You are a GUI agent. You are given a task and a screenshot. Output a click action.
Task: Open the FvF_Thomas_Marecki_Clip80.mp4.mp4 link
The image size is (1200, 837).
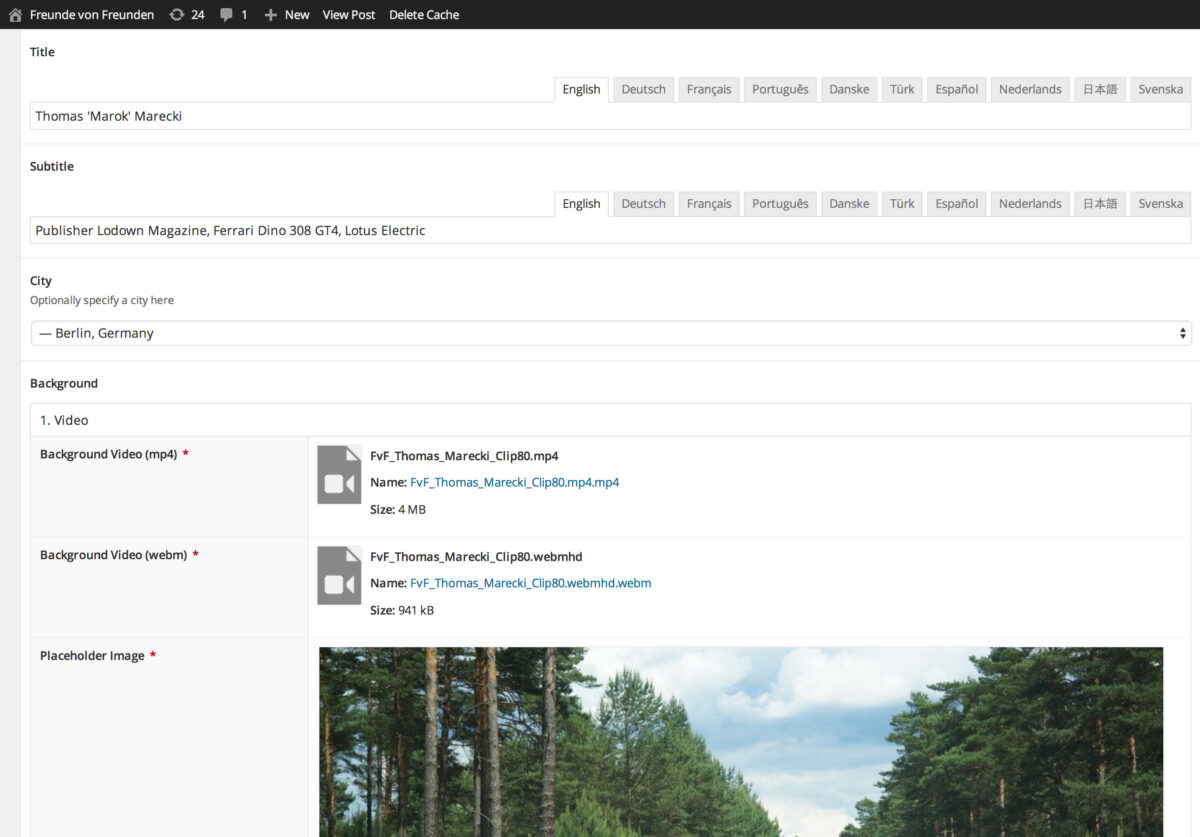tap(514, 482)
